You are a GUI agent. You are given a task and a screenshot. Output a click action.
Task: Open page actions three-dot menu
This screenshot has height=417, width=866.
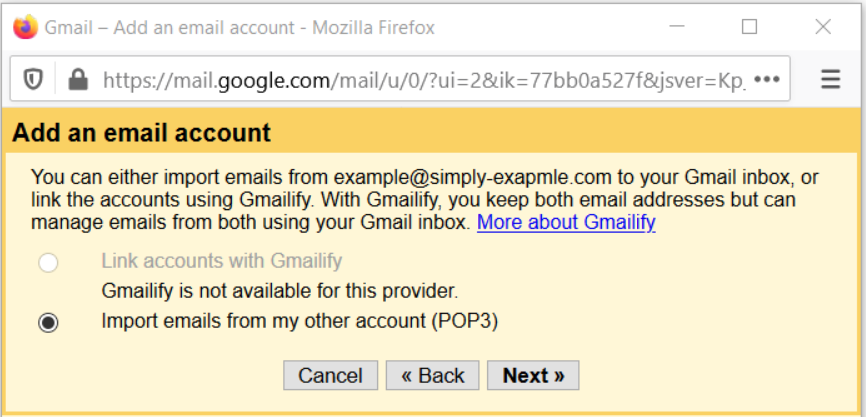[x=767, y=80]
